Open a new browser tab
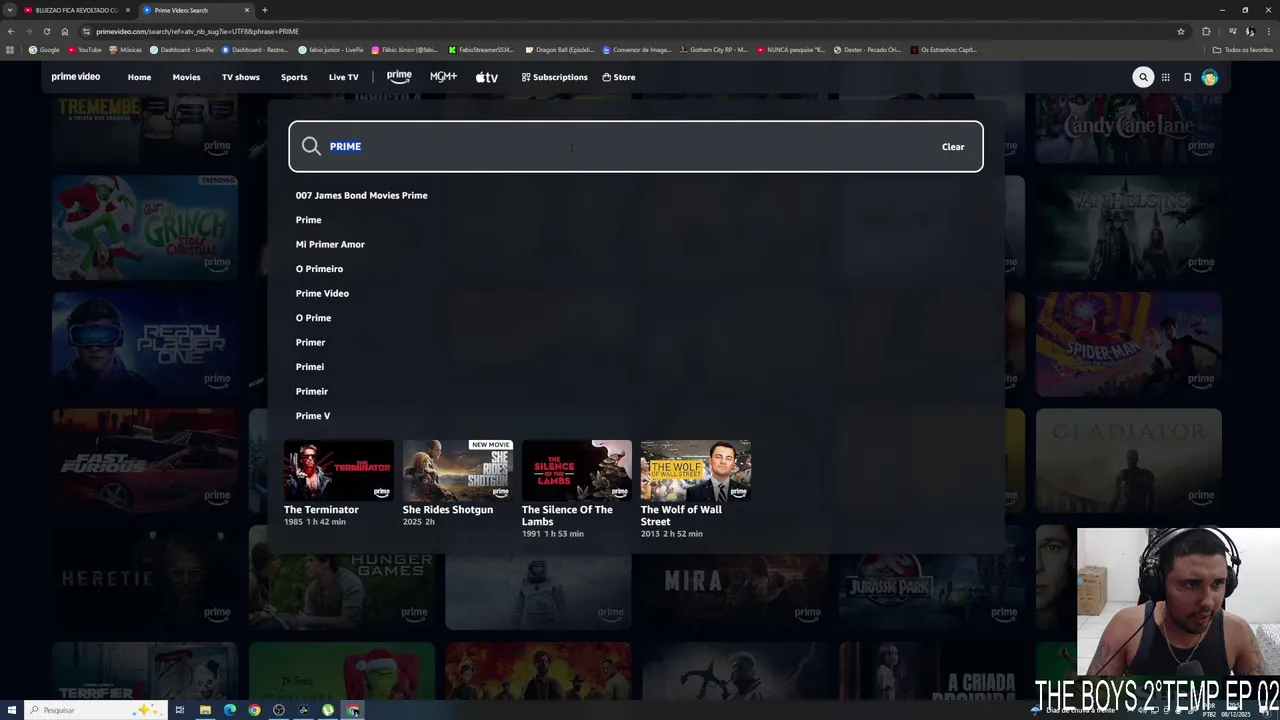 click(x=264, y=10)
